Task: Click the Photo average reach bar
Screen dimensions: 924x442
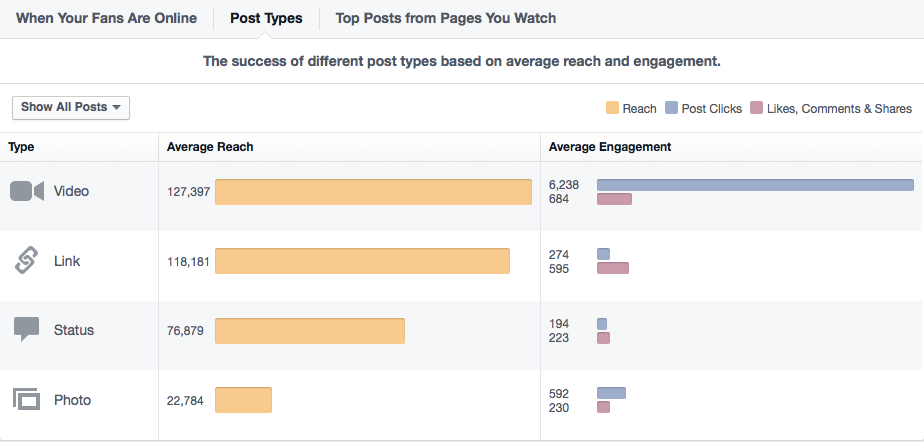Action: pyautogui.click(x=243, y=400)
